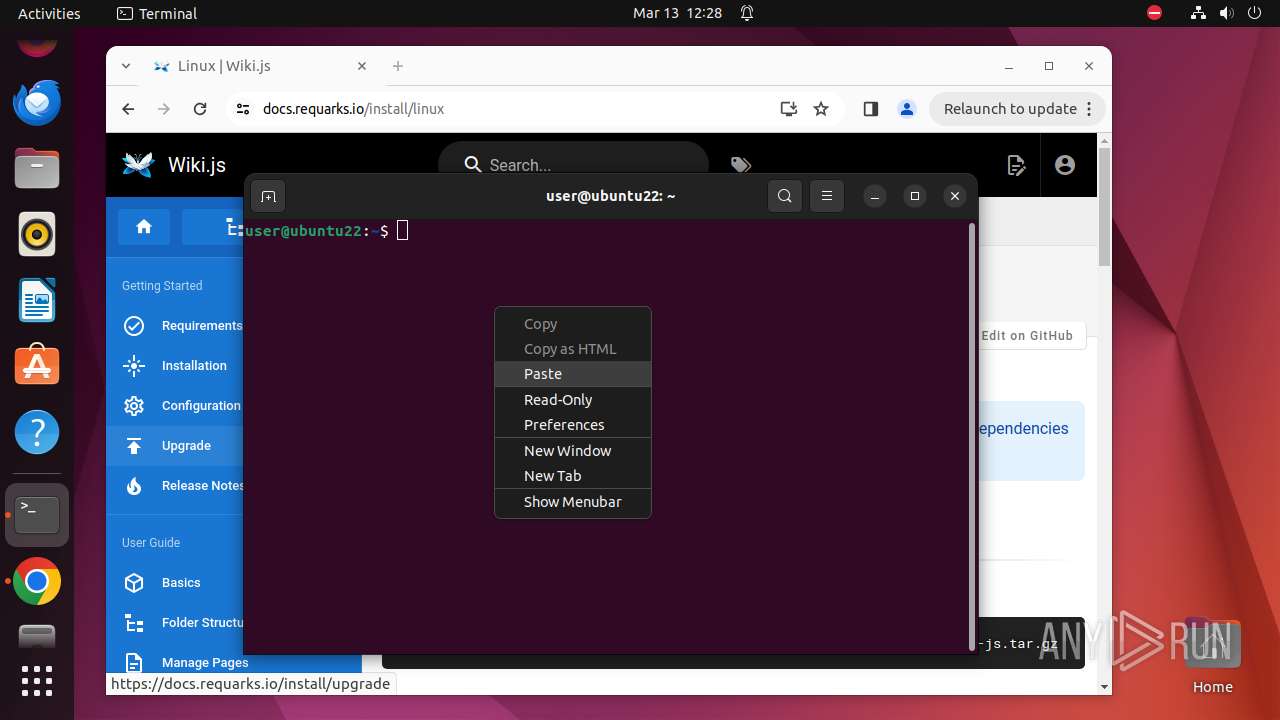Open Chrome tab search dropdown

click(x=126, y=66)
